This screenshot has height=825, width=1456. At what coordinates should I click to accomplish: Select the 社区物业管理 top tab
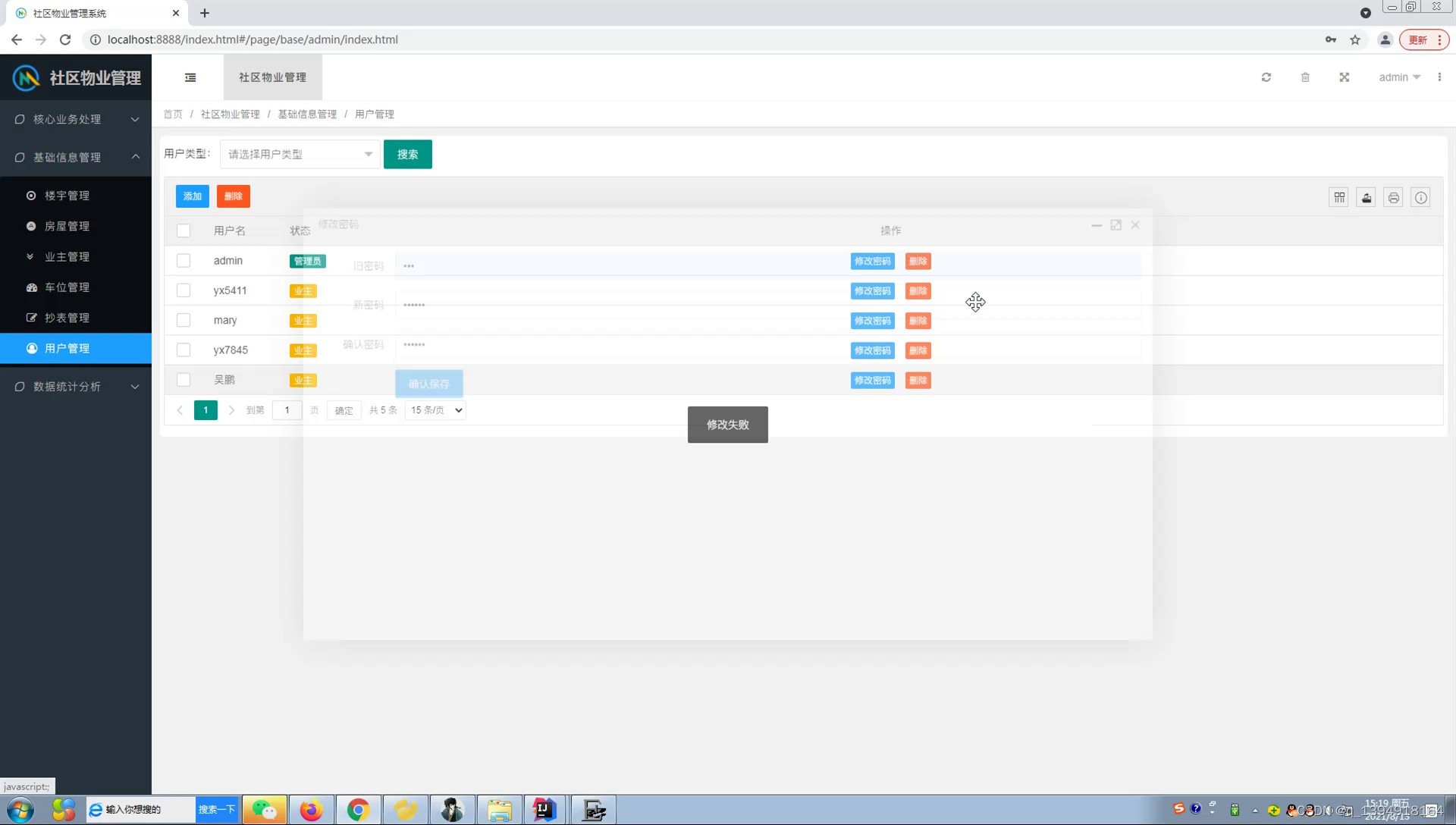tap(272, 77)
